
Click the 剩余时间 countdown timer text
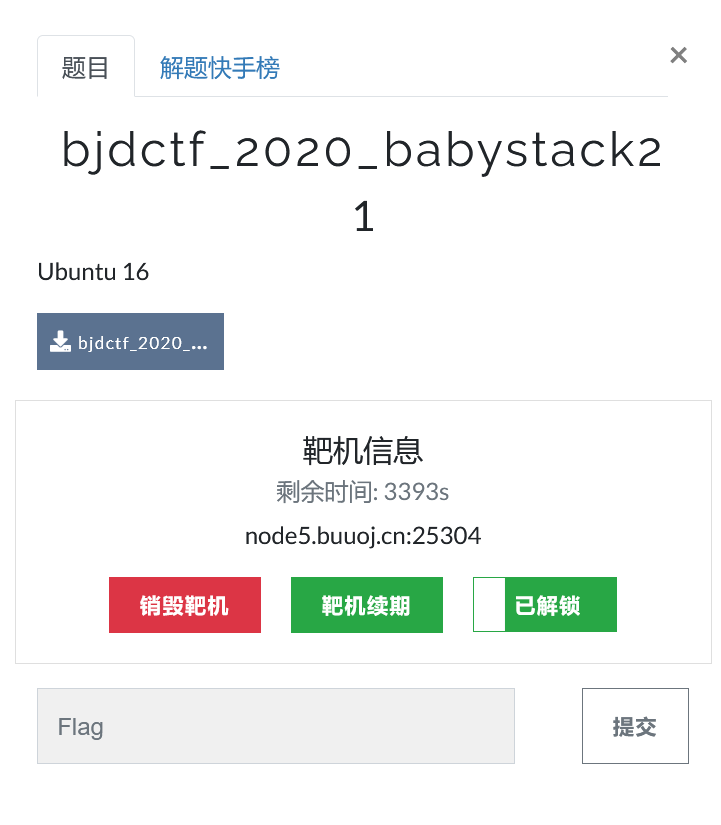coord(363,492)
